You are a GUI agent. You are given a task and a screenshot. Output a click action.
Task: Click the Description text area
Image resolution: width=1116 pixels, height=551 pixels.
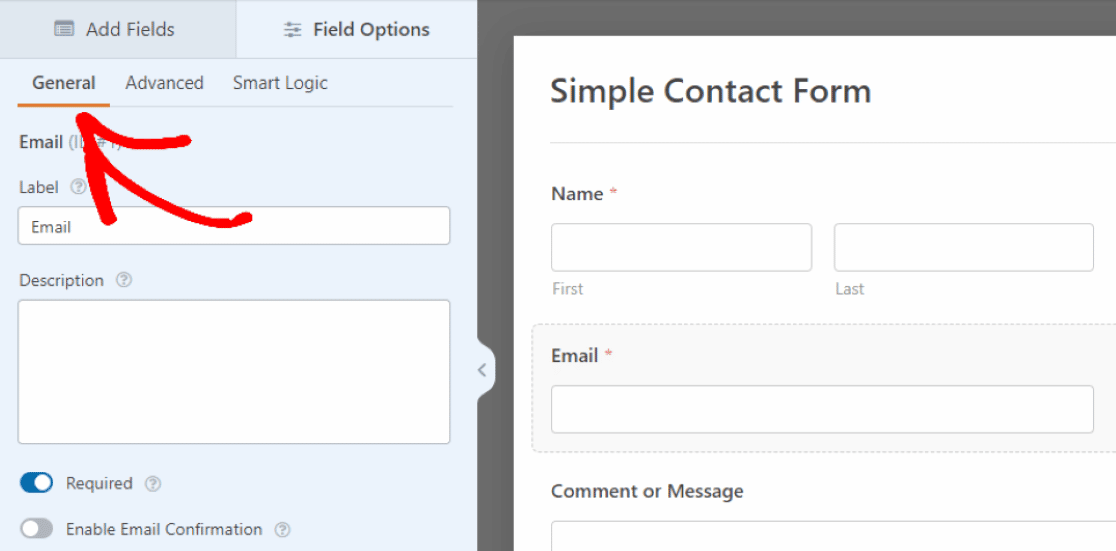coord(234,371)
